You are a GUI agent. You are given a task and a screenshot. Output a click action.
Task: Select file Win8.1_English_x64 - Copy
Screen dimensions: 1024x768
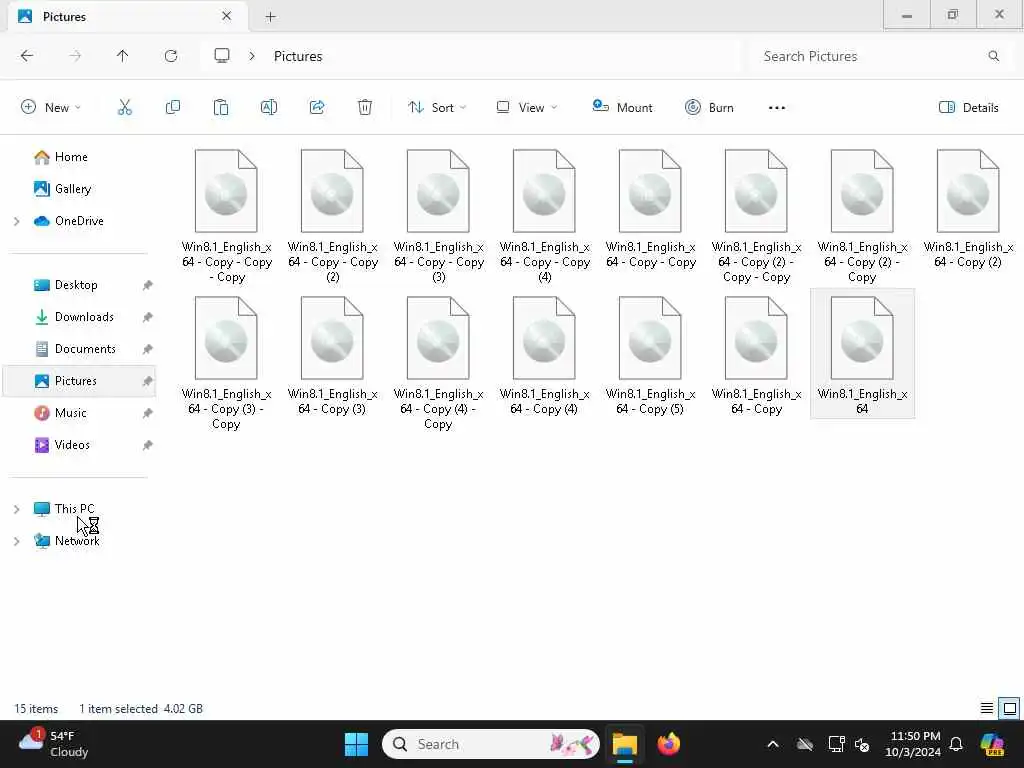756,356
